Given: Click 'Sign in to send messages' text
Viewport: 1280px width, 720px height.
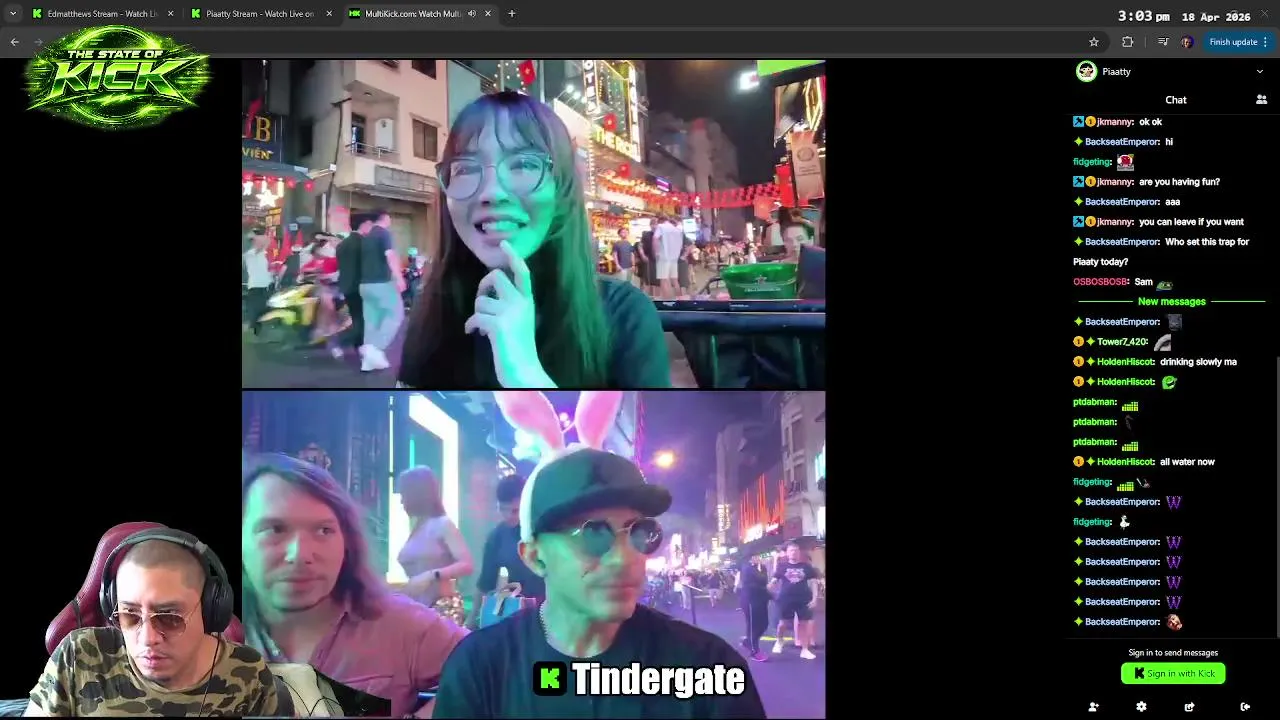Looking at the screenshot, I should pos(1173,653).
